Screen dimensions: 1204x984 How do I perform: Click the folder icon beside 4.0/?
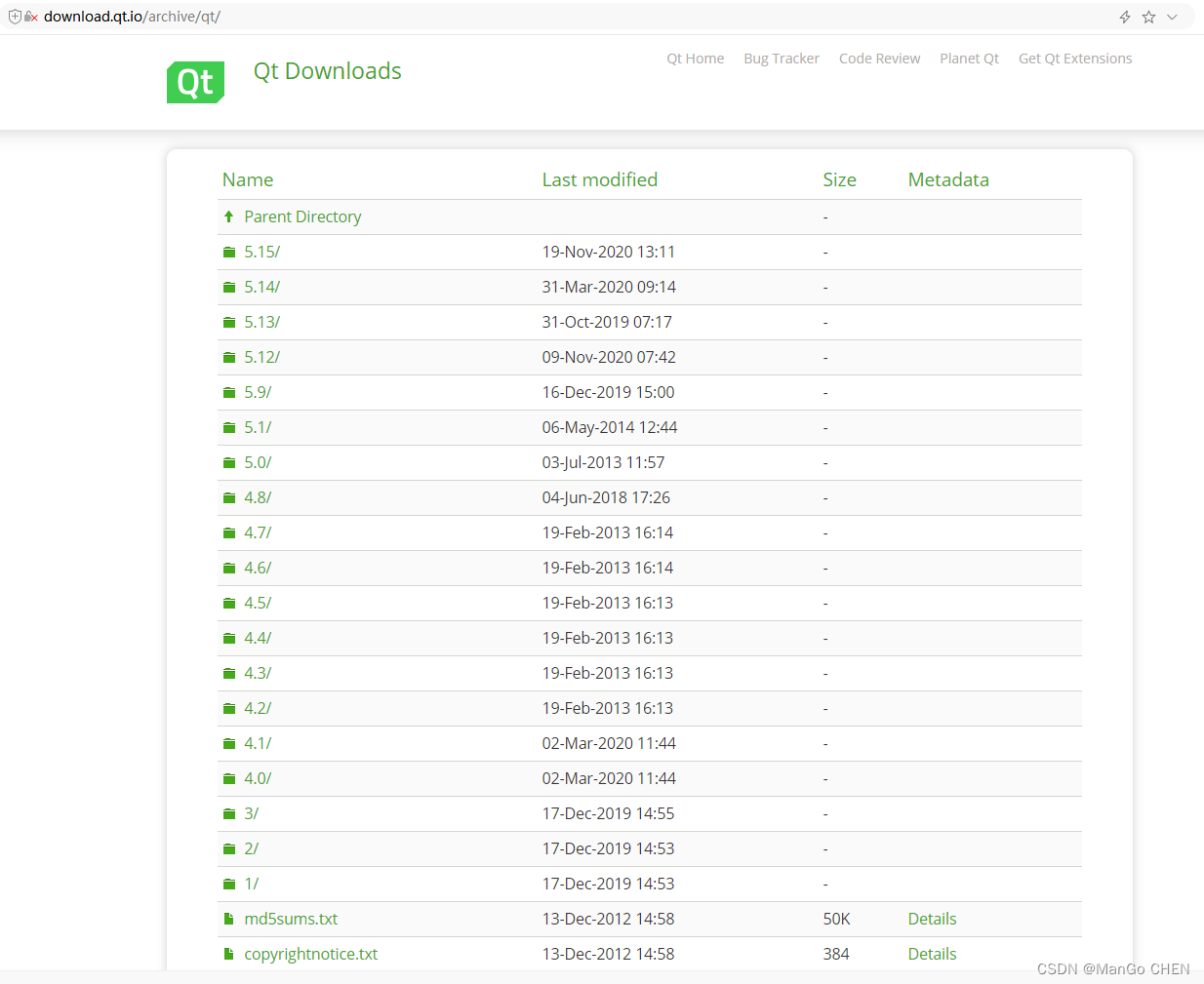[229, 778]
